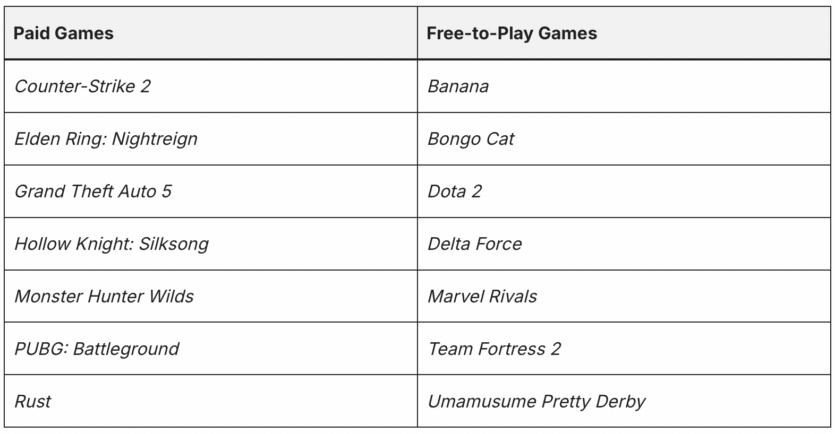Click on Bongo Cat

click(x=470, y=139)
